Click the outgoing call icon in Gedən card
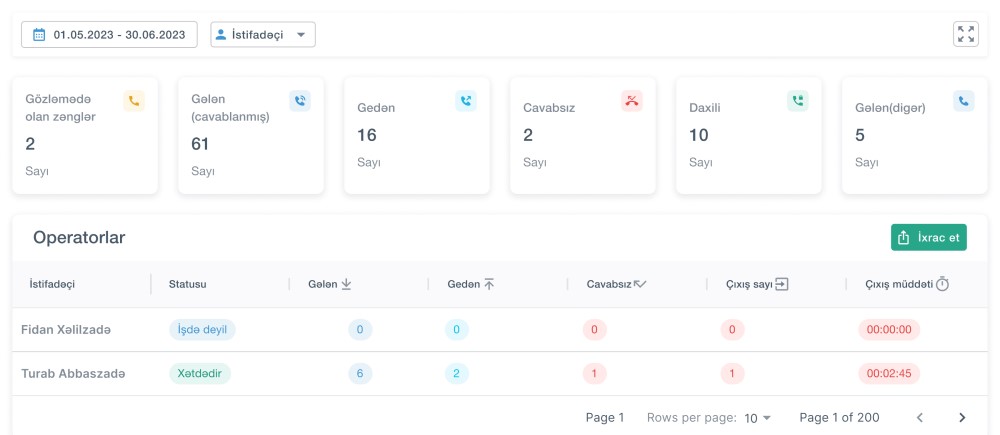 [466, 100]
